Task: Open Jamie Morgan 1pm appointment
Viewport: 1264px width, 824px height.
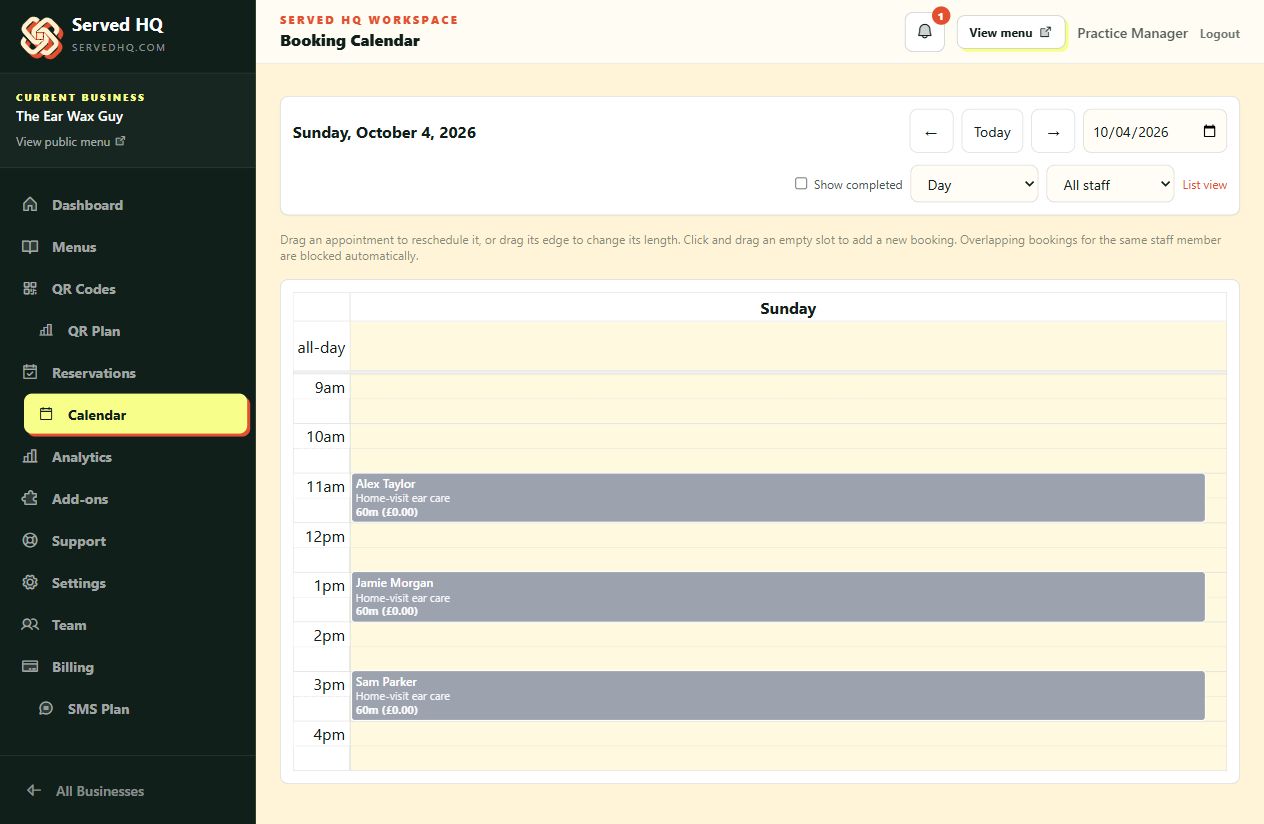Action: [x=778, y=596]
